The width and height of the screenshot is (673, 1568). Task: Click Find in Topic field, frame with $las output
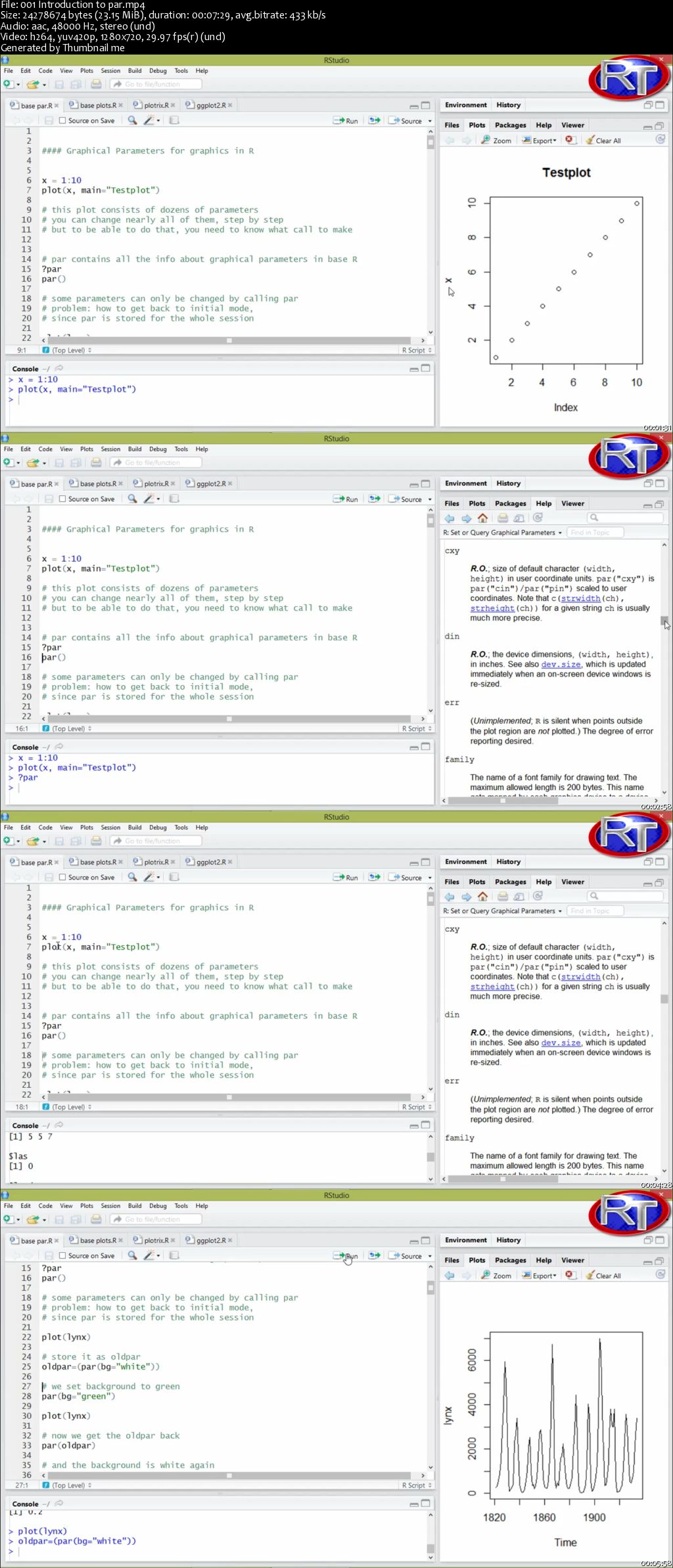click(x=595, y=911)
